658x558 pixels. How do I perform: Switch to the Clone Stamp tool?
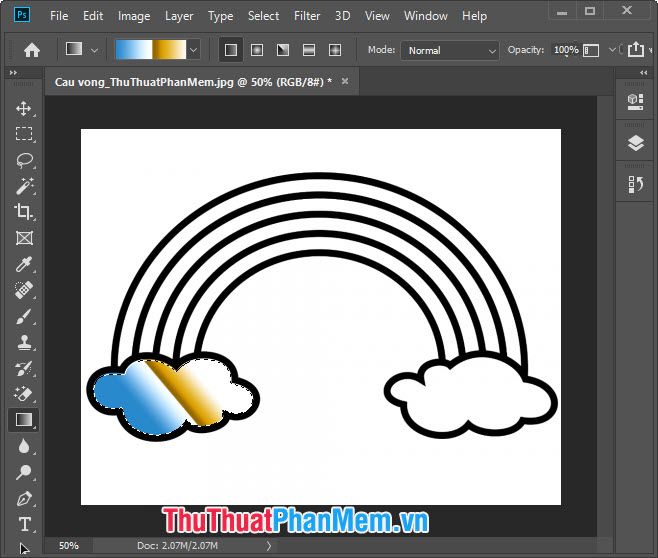24,342
